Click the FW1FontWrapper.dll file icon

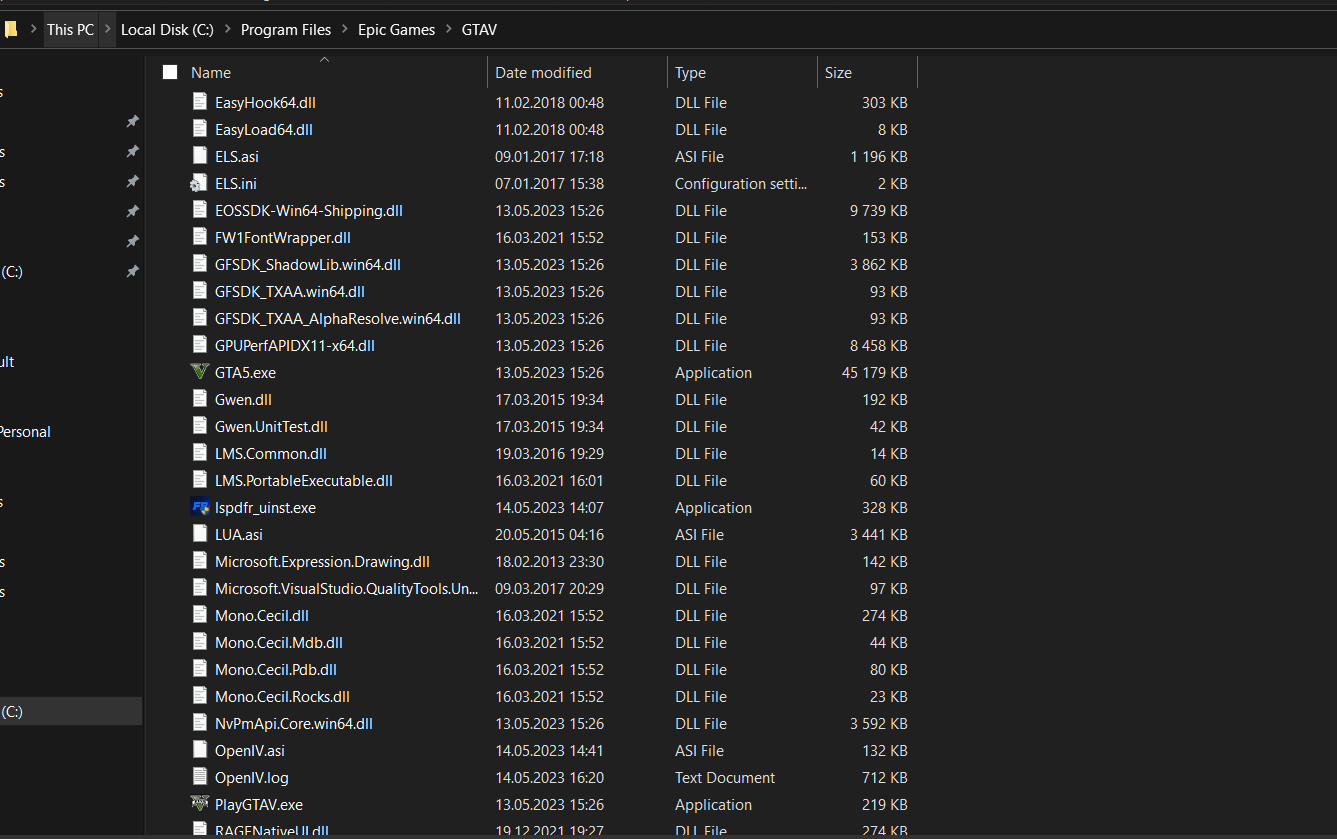coord(199,237)
